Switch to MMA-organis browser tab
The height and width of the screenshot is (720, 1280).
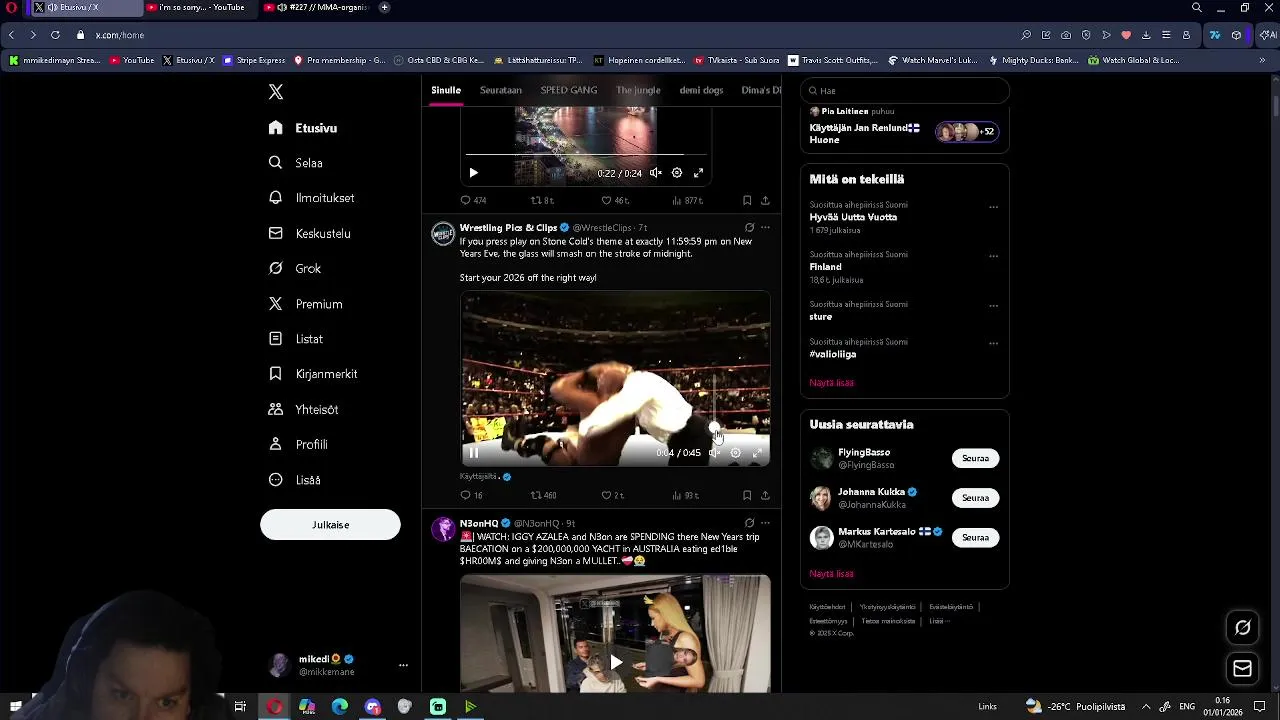[316, 7]
